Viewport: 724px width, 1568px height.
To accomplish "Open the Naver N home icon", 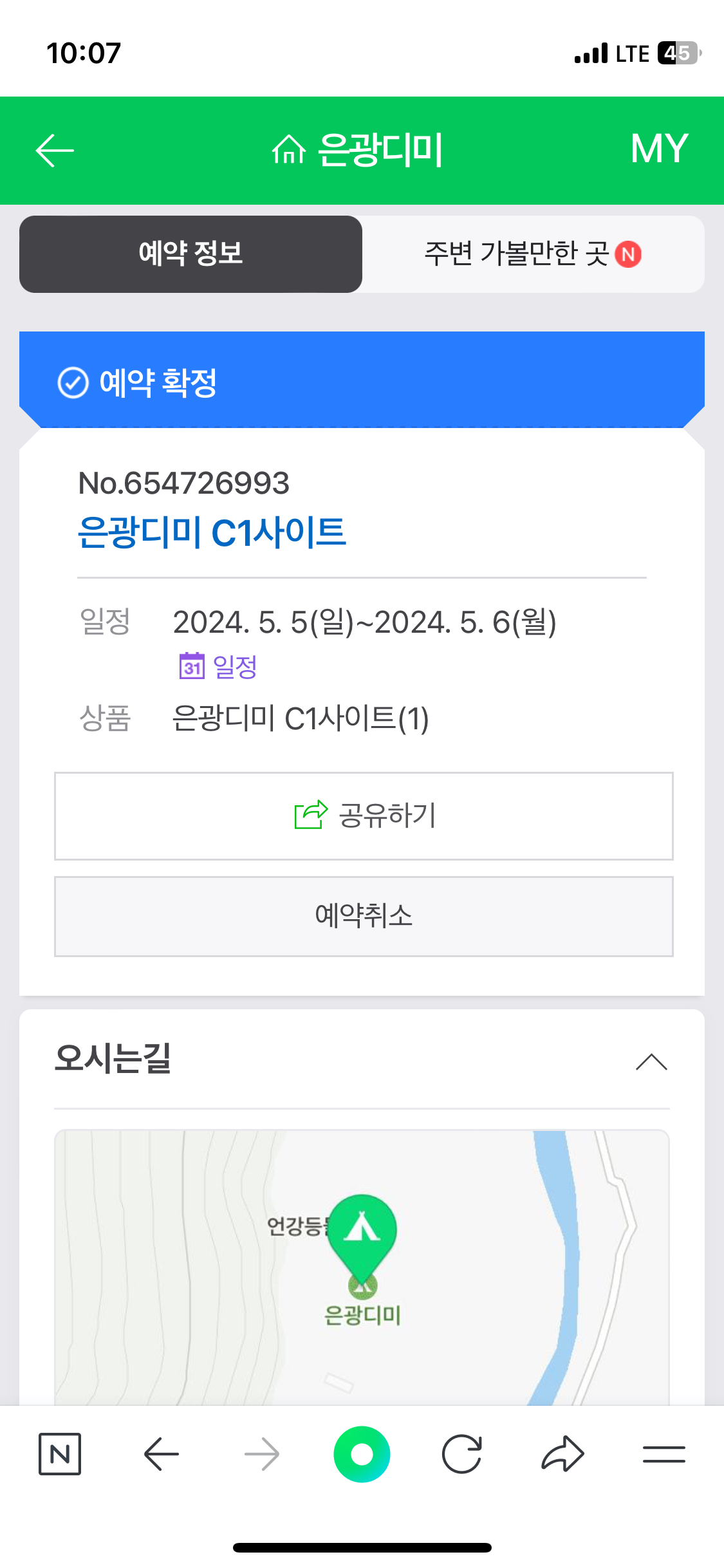I will click(60, 1454).
